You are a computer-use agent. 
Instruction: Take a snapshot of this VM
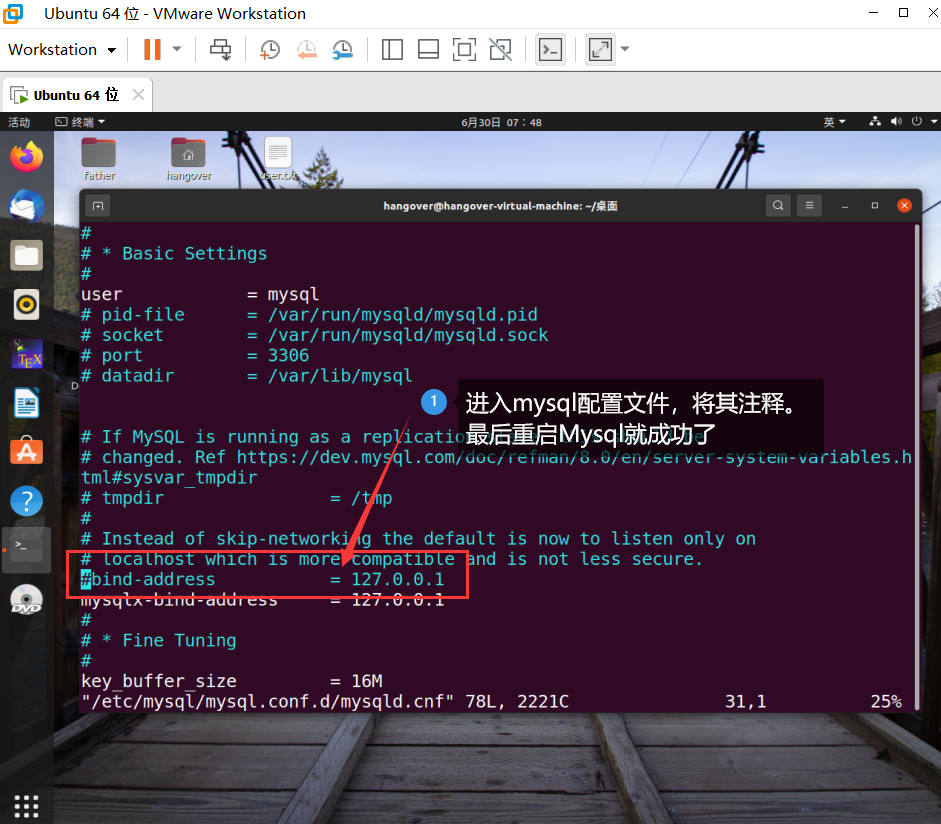coord(269,50)
